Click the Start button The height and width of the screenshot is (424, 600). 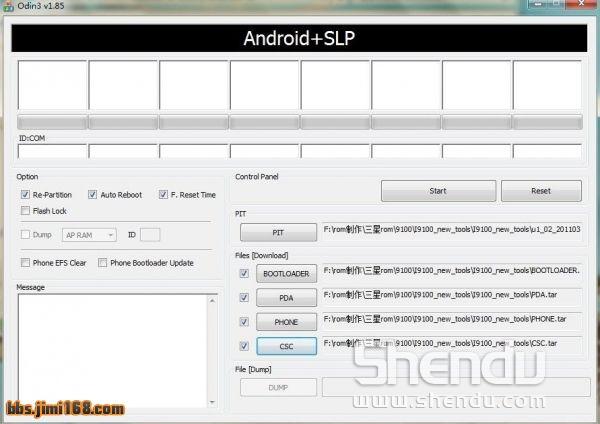coord(438,191)
